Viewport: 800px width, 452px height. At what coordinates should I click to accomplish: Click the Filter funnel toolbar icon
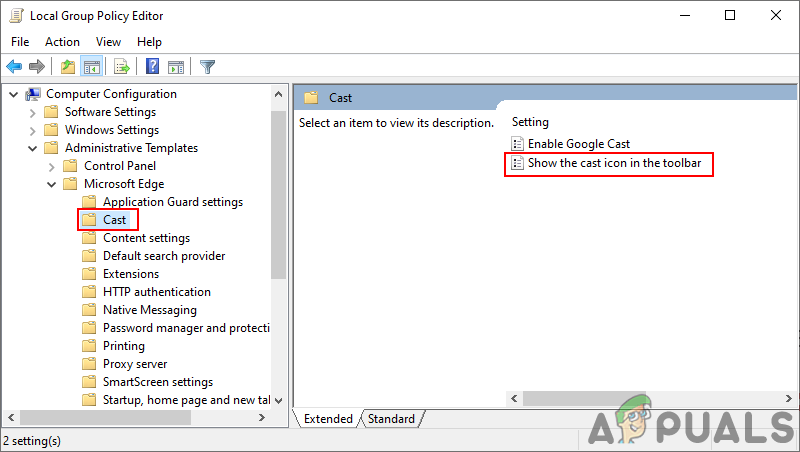click(x=207, y=66)
